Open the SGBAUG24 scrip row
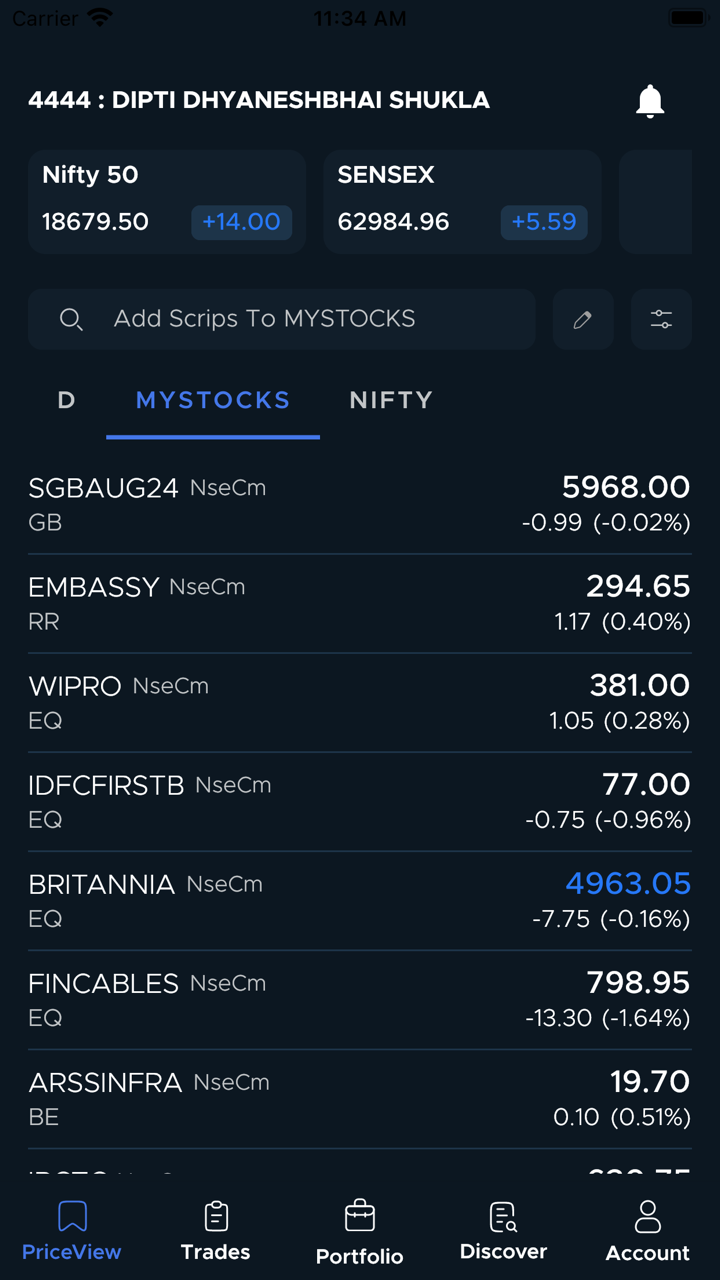Viewport: 720px width, 1280px height. (x=360, y=504)
